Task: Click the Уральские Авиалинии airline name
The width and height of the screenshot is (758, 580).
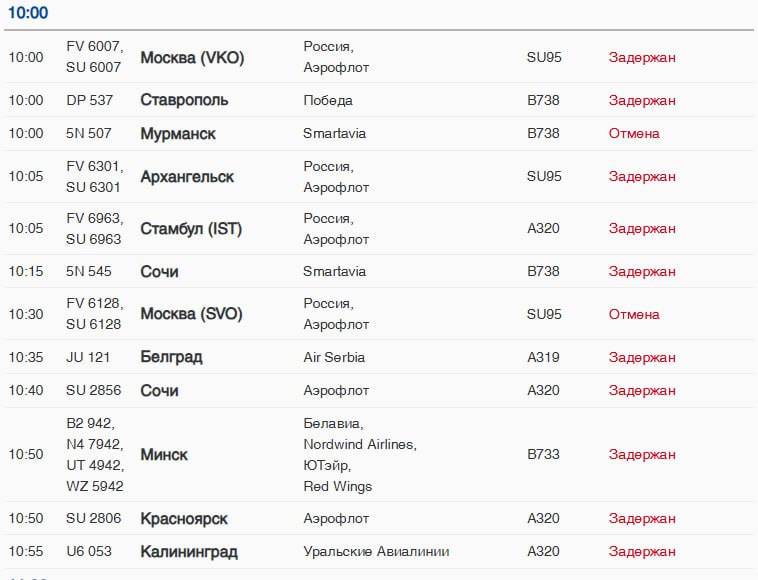Action: (376, 551)
